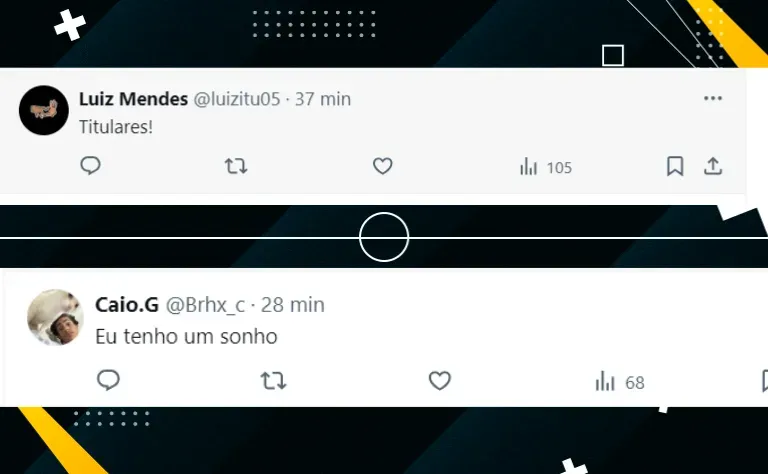Like Caio.G's "Eu tenho um sonho" tweet
Screen dimensions: 768x474
439,380
